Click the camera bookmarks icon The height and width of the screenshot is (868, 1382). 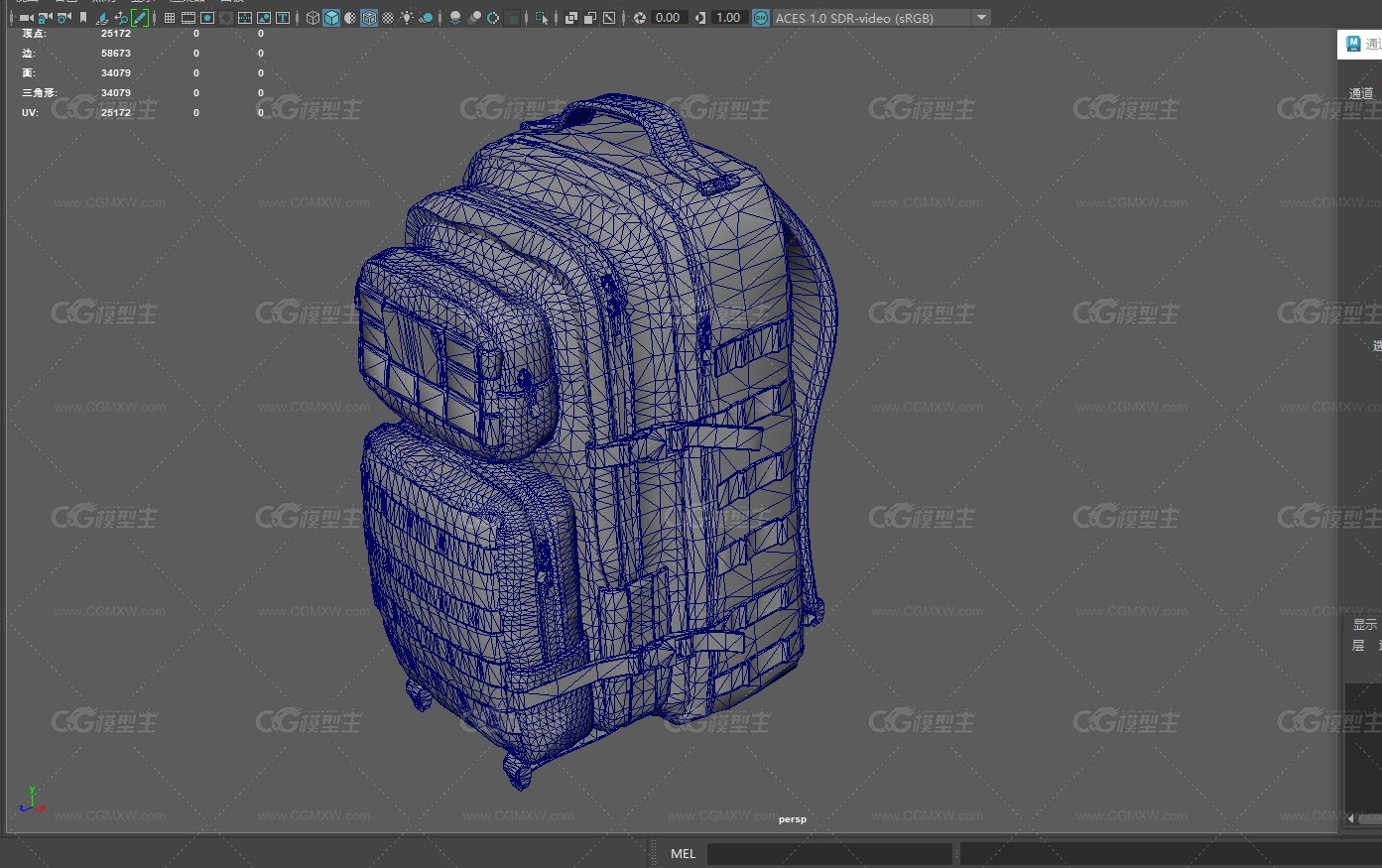[83, 18]
